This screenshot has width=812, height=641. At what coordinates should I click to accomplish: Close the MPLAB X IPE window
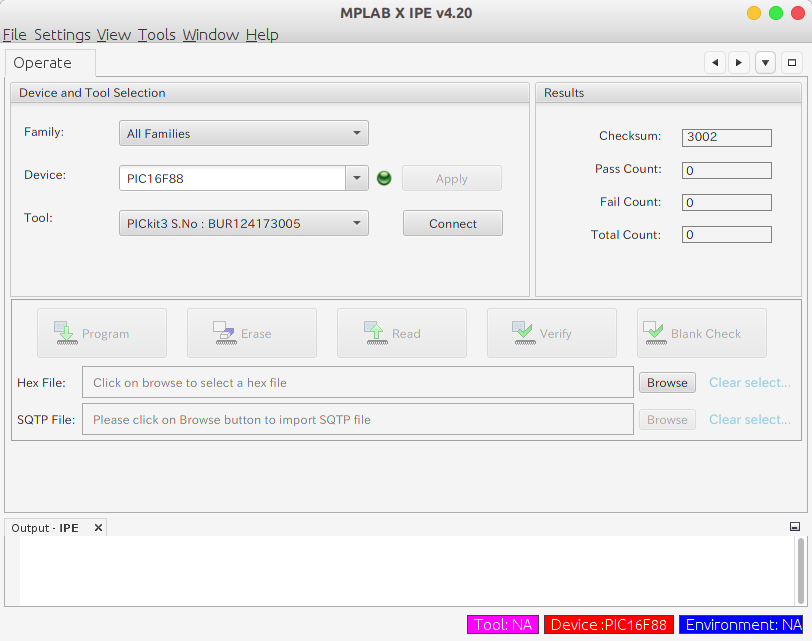(x=798, y=13)
